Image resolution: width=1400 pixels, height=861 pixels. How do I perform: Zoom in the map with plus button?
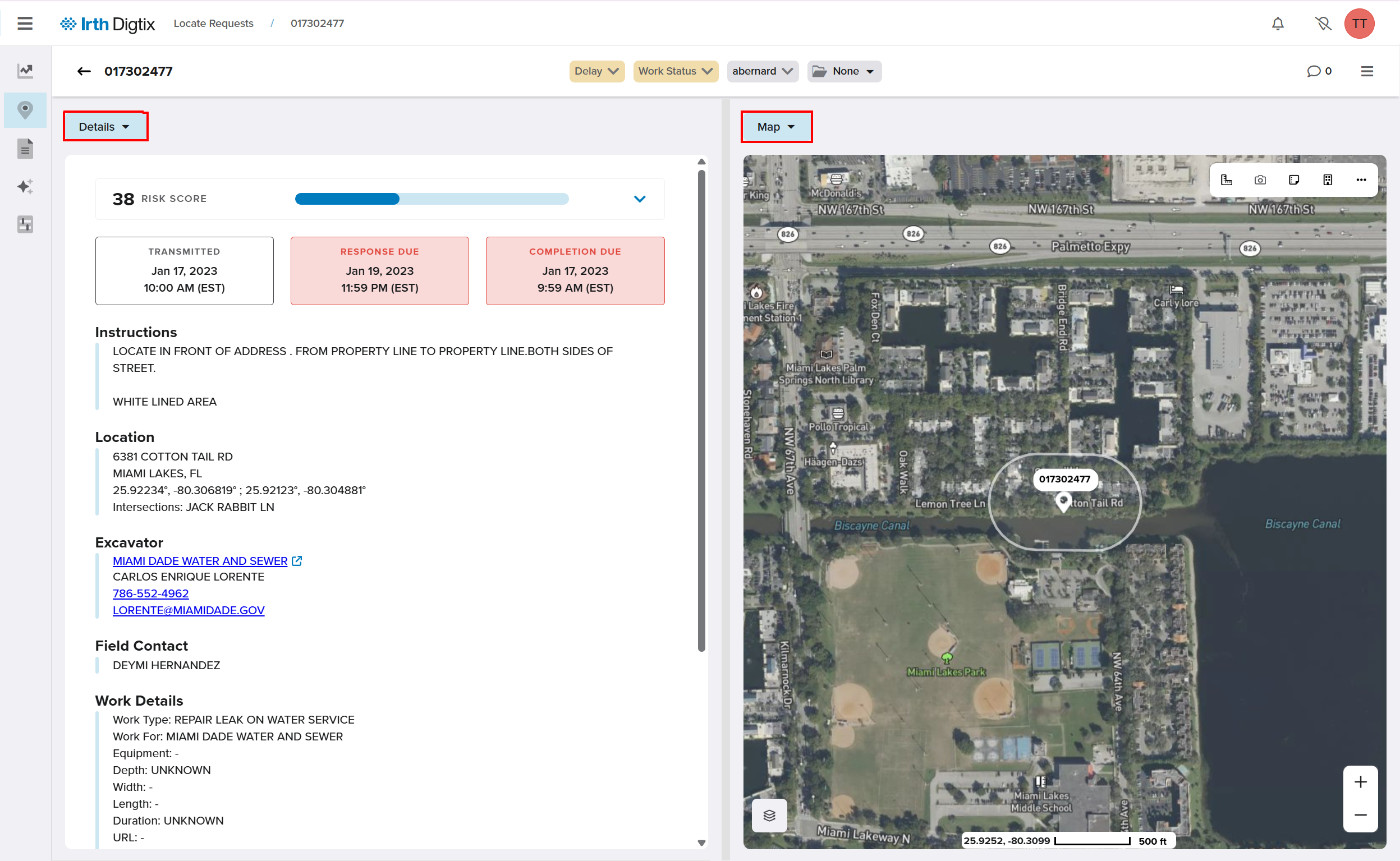[x=1360, y=782]
